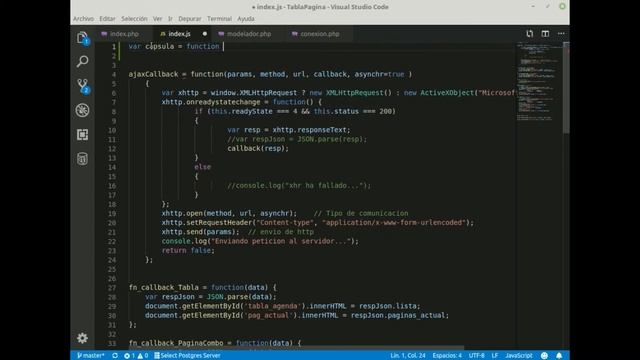
Task: Synchronize changes in the status bar
Action: point(115,356)
